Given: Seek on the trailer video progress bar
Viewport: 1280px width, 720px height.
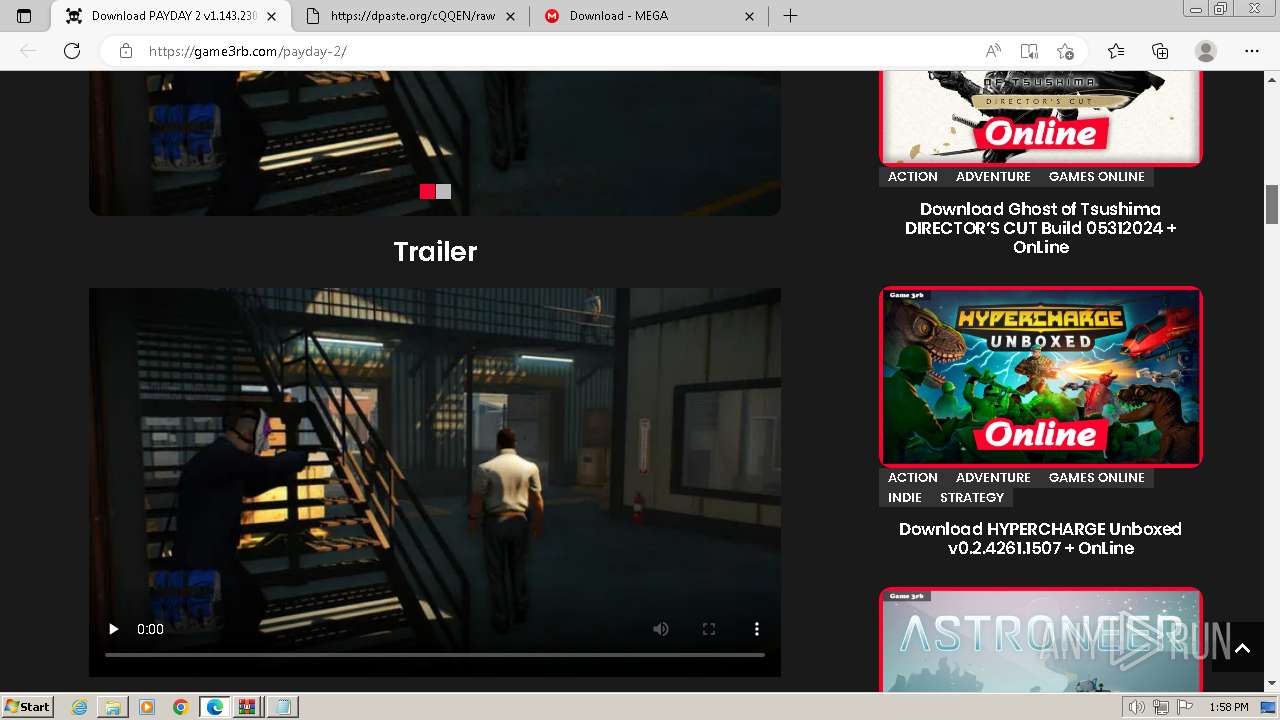Looking at the screenshot, I should [435, 655].
